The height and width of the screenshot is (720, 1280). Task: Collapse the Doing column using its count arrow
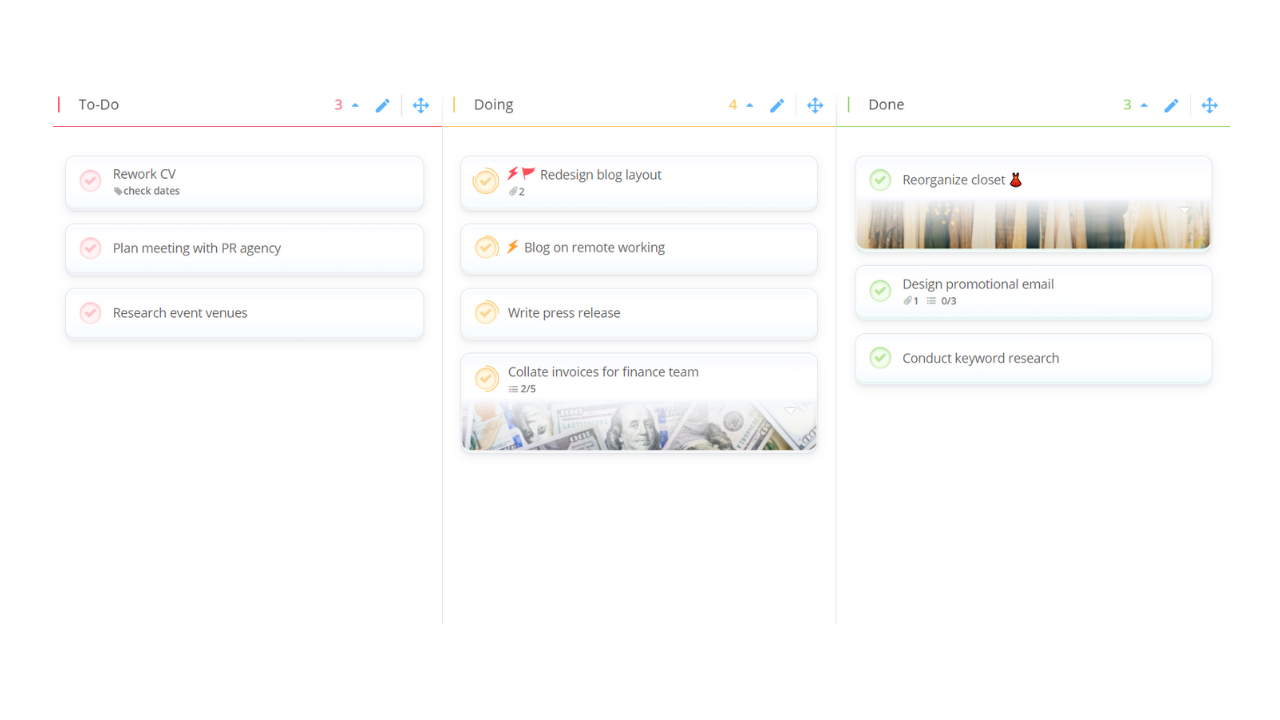[x=749, y=105]
